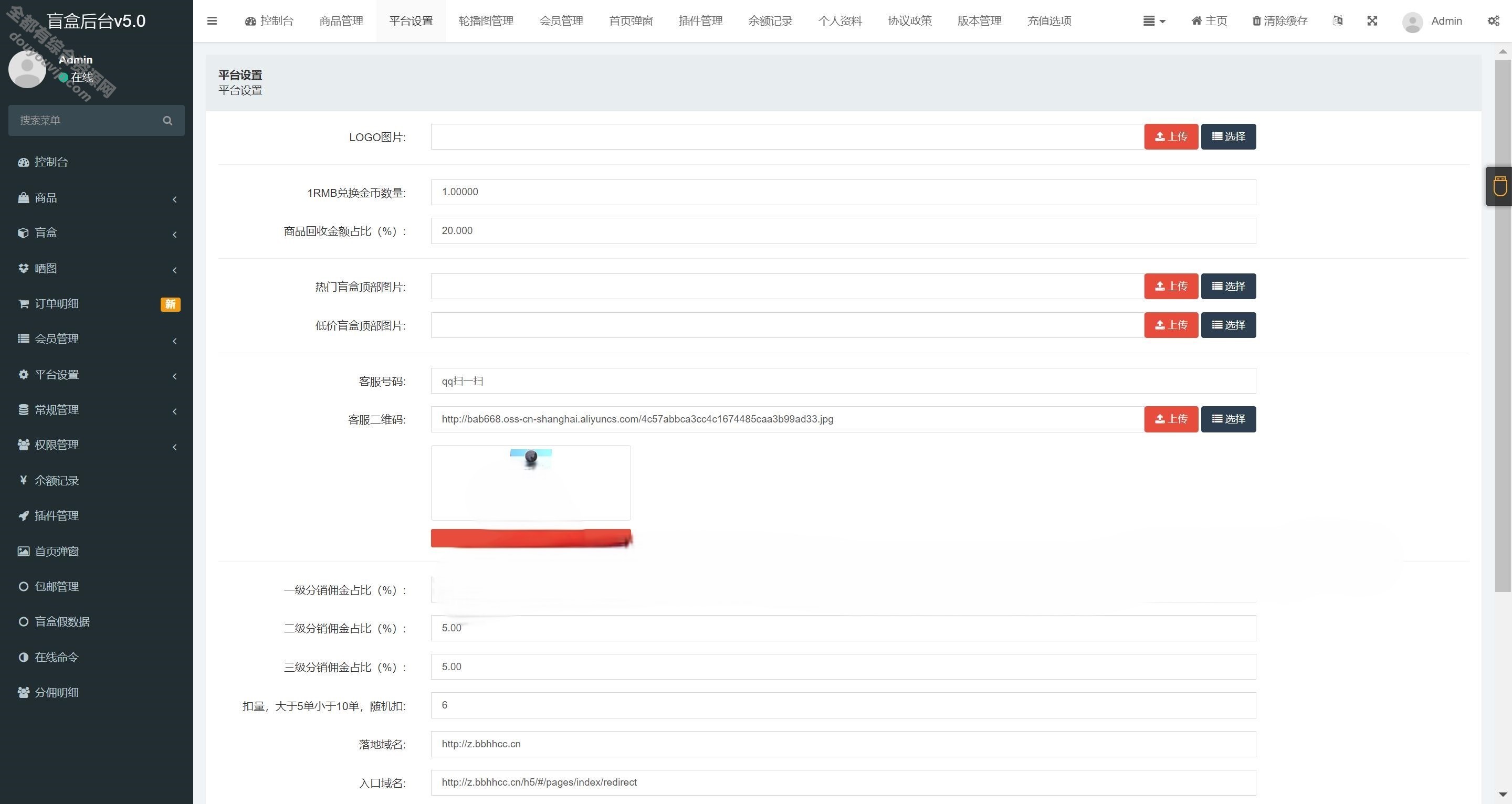Click the 客服二维码 image preview thumbnail
This screenshot has width=1512, height=804.
tap(531, 482)
